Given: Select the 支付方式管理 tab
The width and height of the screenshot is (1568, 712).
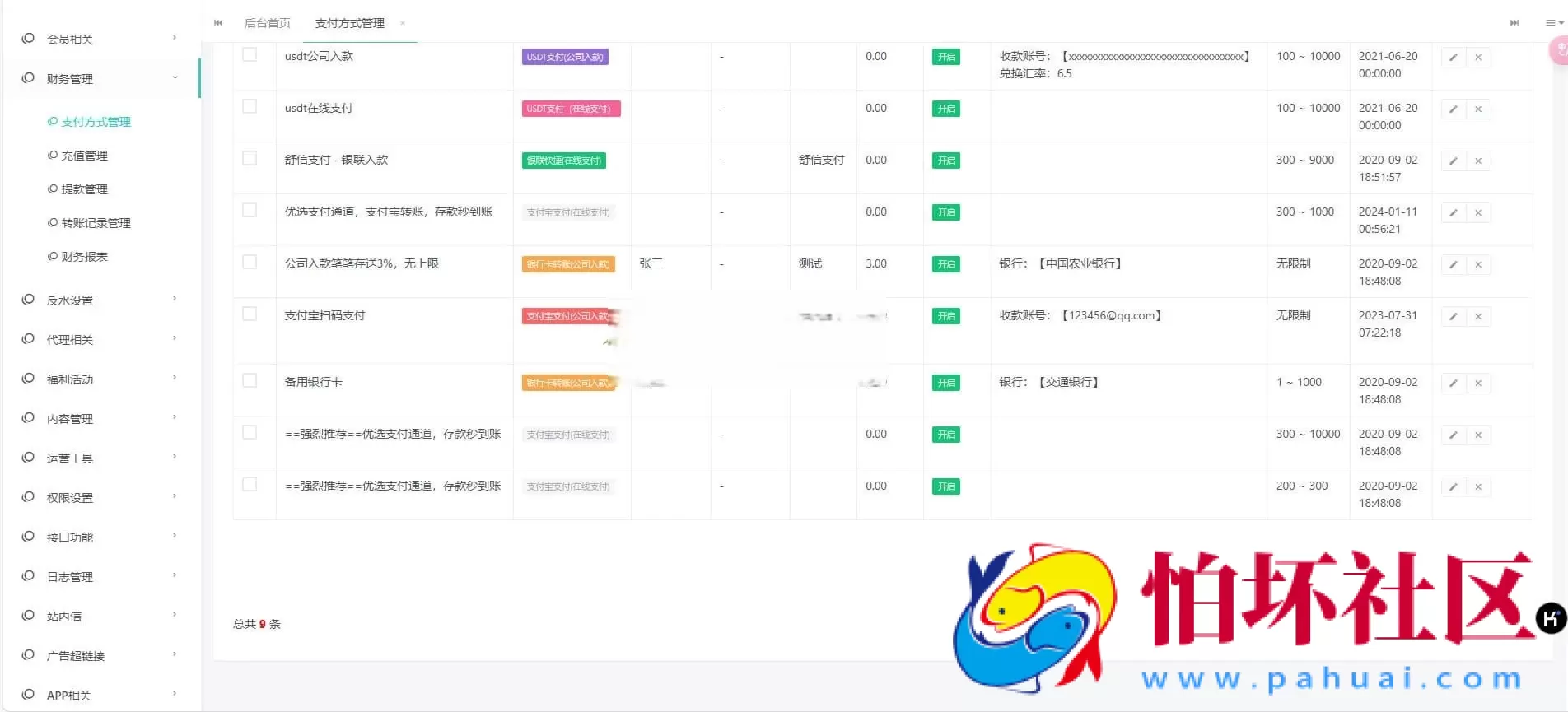Looking at the screenshot, I should (x=349, y=23).
